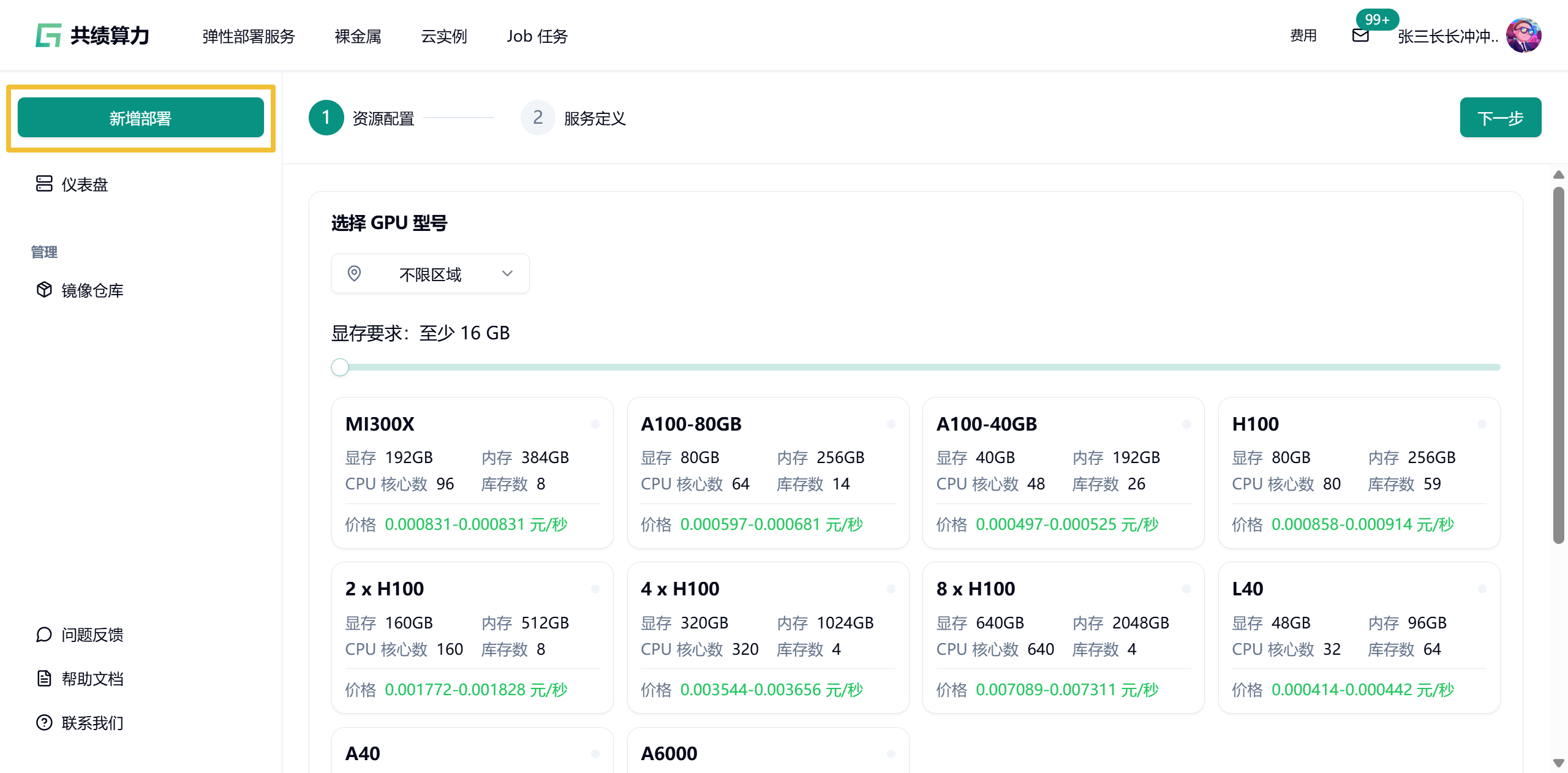Open the 费用 billing menu

[1303, 36]
